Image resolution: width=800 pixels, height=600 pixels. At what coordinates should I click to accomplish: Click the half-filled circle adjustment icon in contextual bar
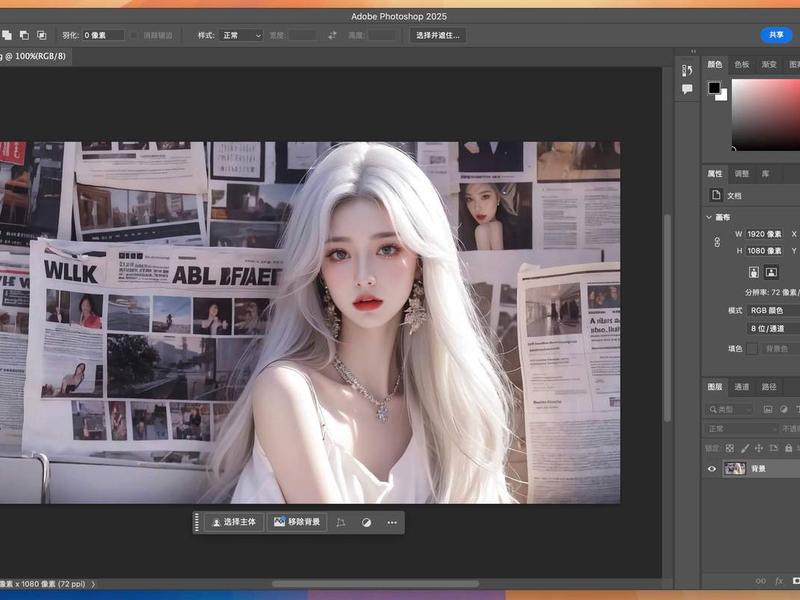pos(366,522)
